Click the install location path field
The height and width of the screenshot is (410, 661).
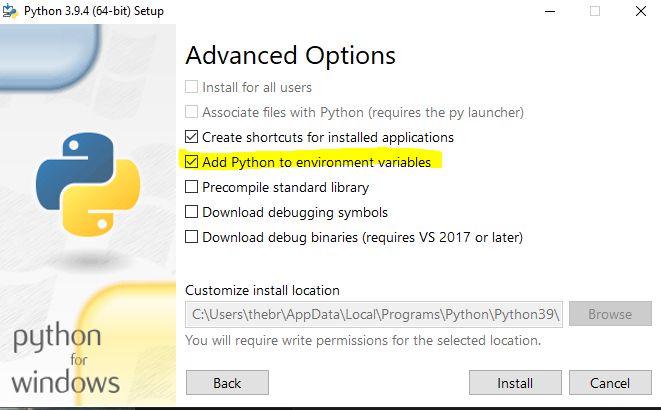click(374, 314)
